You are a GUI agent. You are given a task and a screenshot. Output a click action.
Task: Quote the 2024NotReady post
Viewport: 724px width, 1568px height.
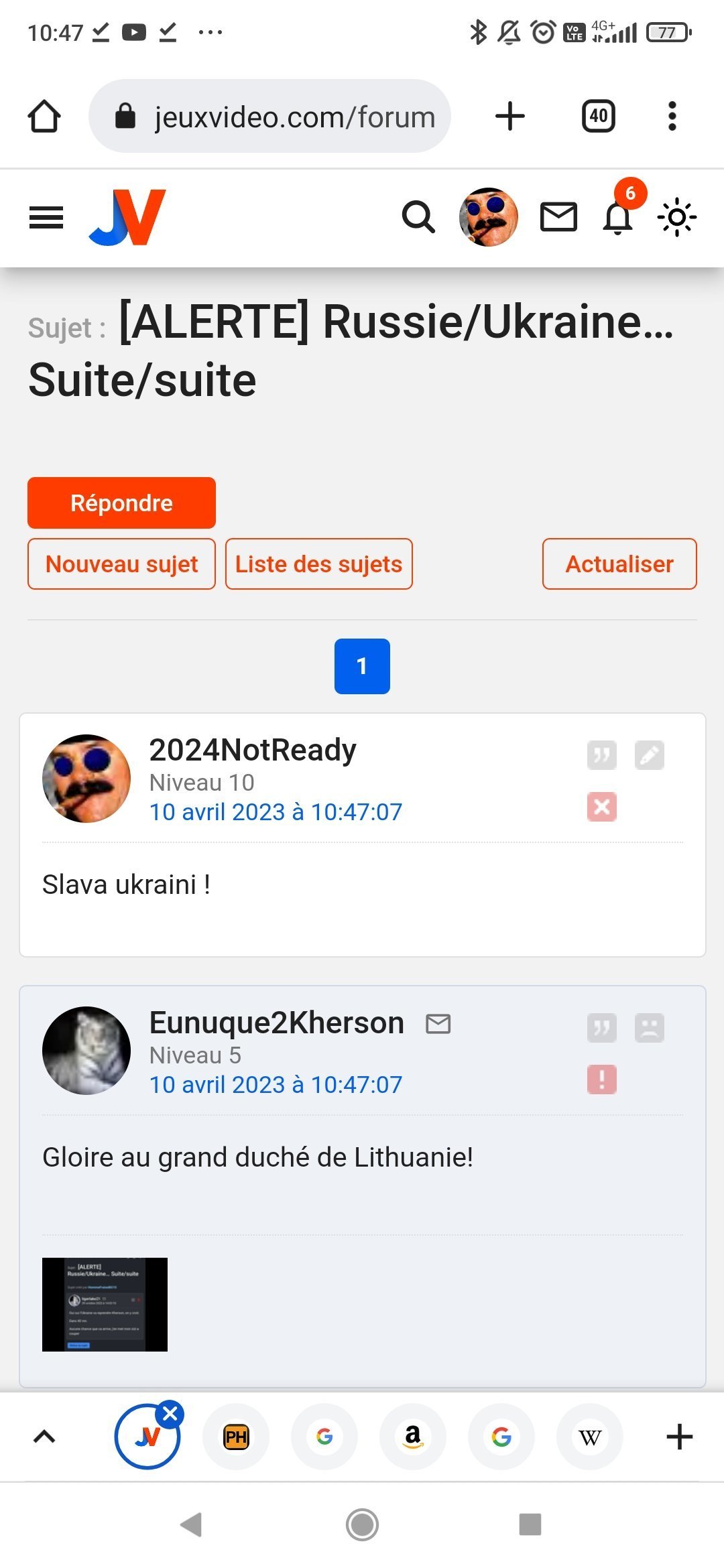click(601, 756)
